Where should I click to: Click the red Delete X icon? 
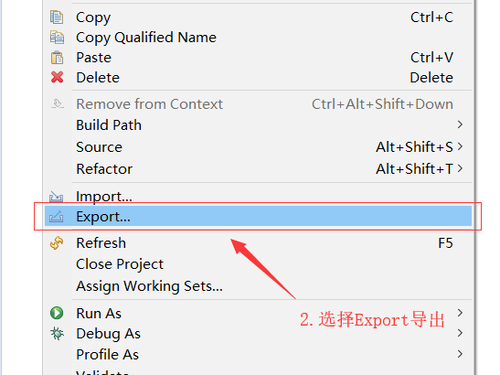[57, 77]
